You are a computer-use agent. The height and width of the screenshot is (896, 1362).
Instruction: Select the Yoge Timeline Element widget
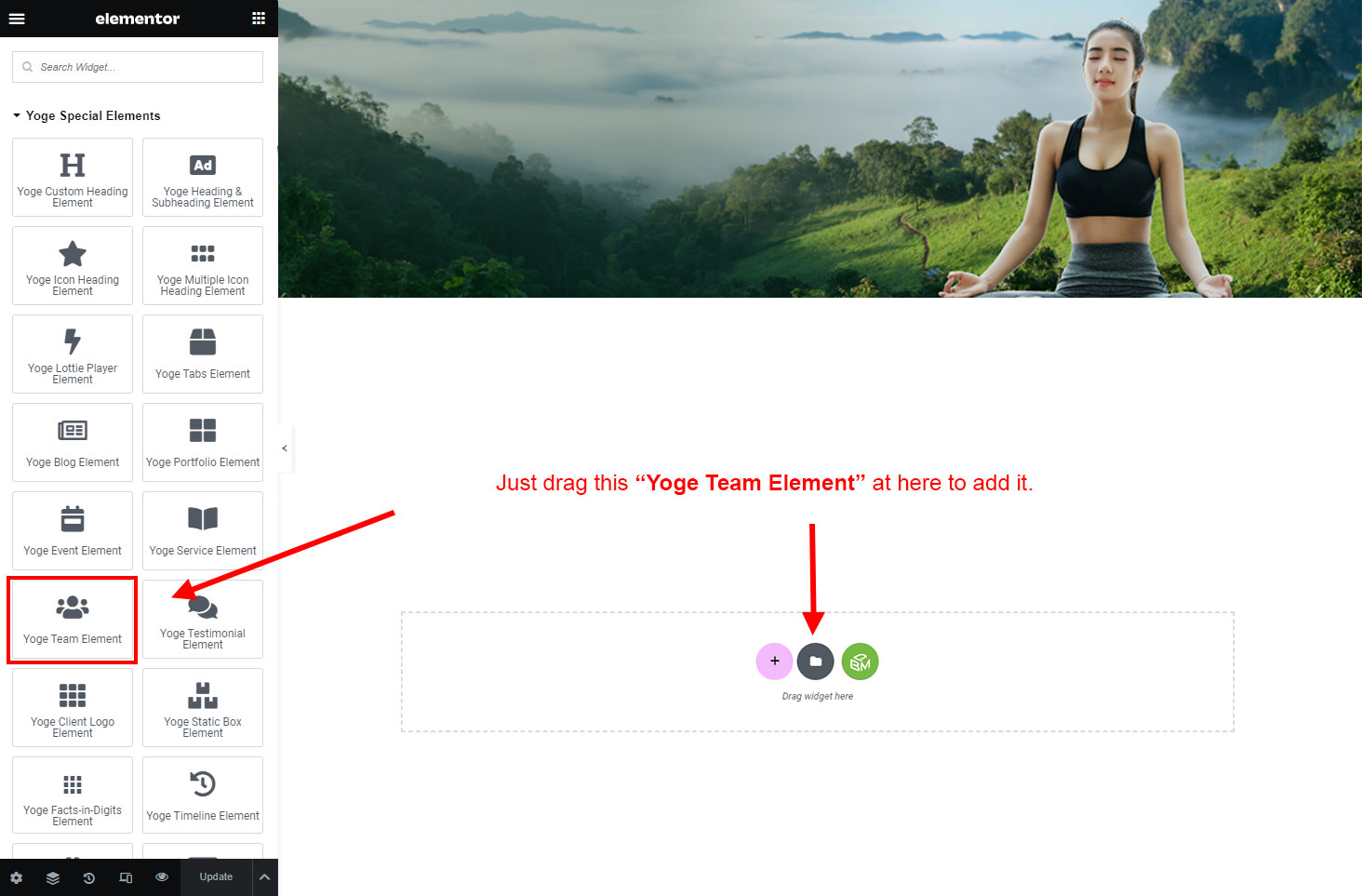click(203, 796)
